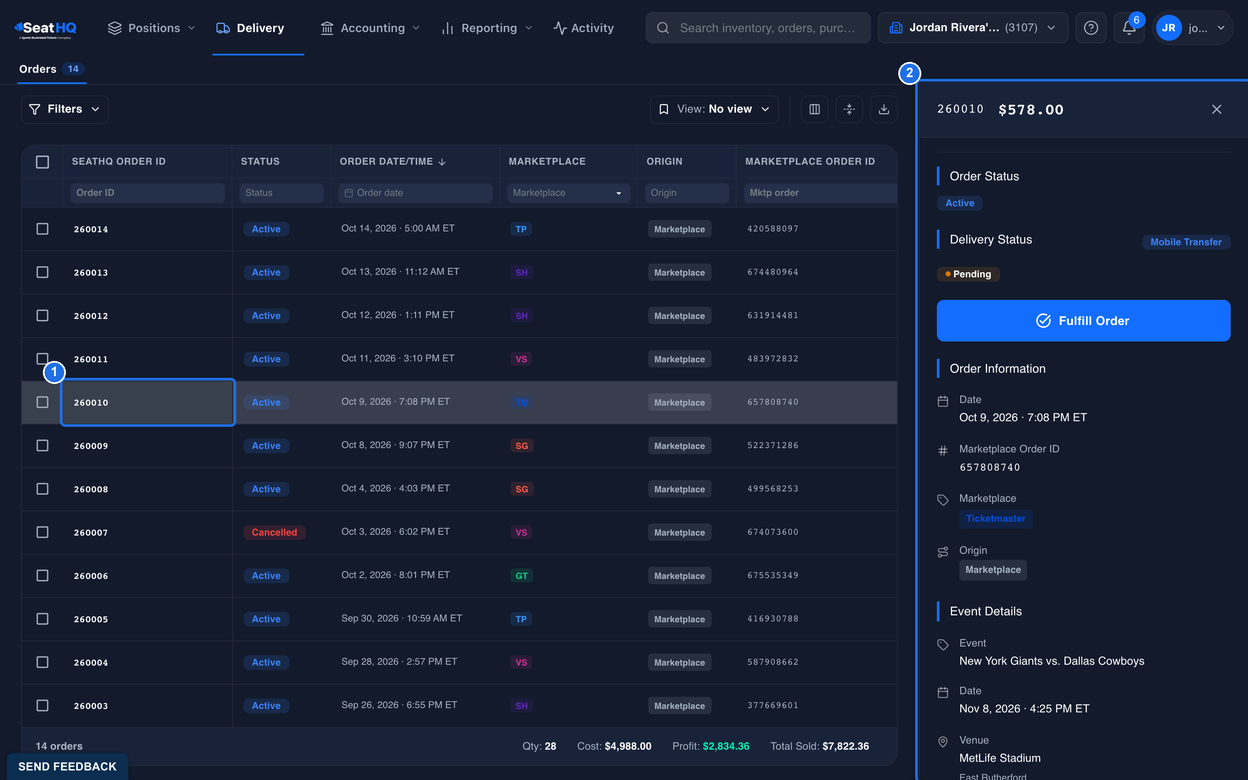The width and height of the screenshot is (1248, 780).
Task: Click the SG marketplace badge for order 260009
Action: pos(521,446)
